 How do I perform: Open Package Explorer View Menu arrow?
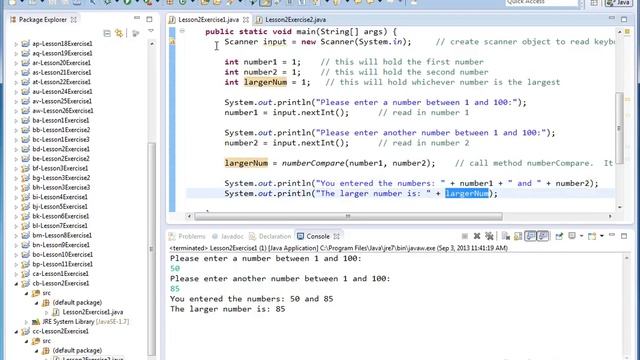coord(151,31)
